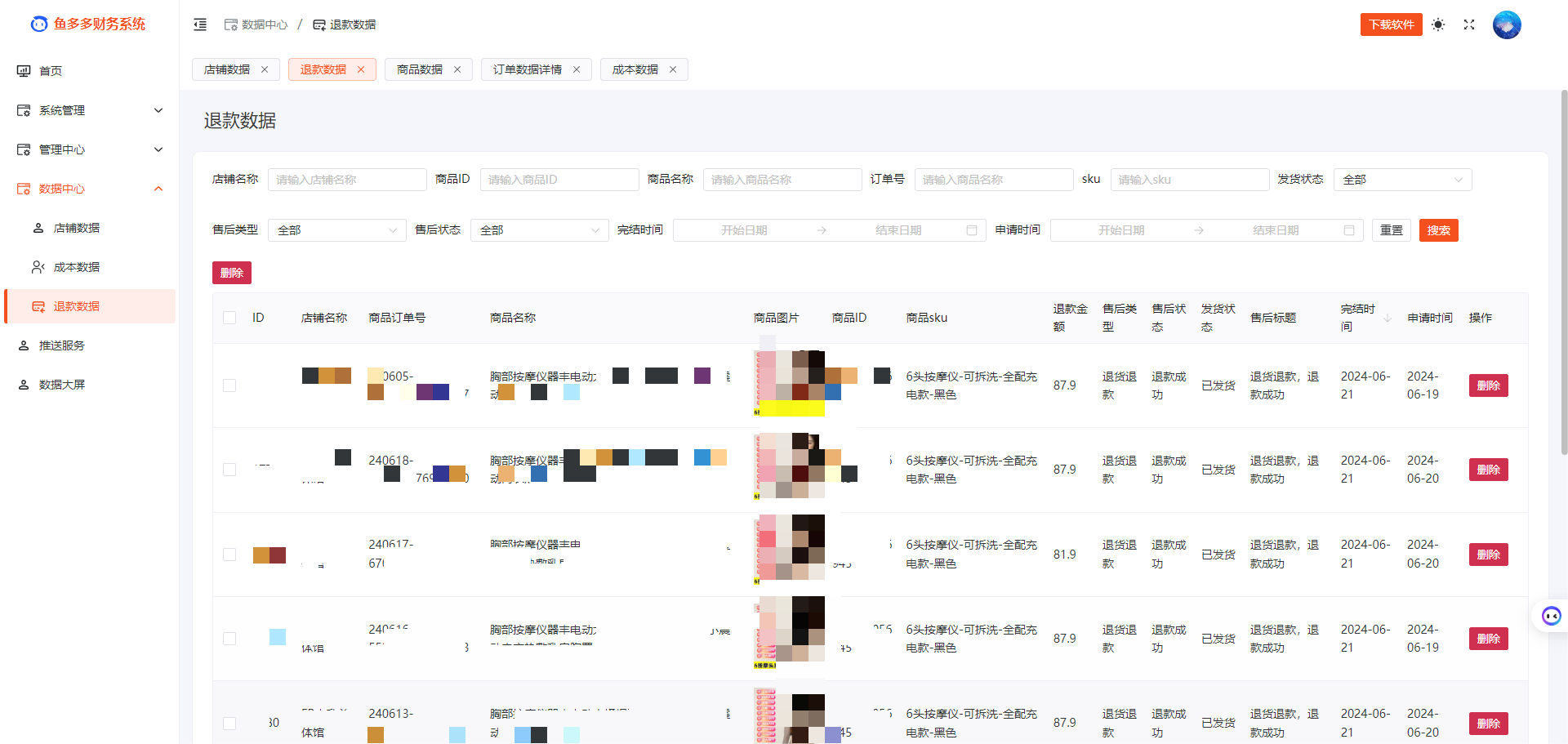Open the 发货状态 dropdown
Image resolution: width=1568 pixels, height=744 pixels.
point(1401,180)
